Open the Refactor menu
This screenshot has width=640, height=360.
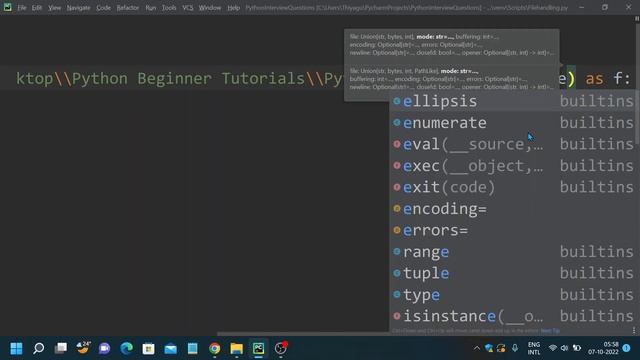(128, 8)
